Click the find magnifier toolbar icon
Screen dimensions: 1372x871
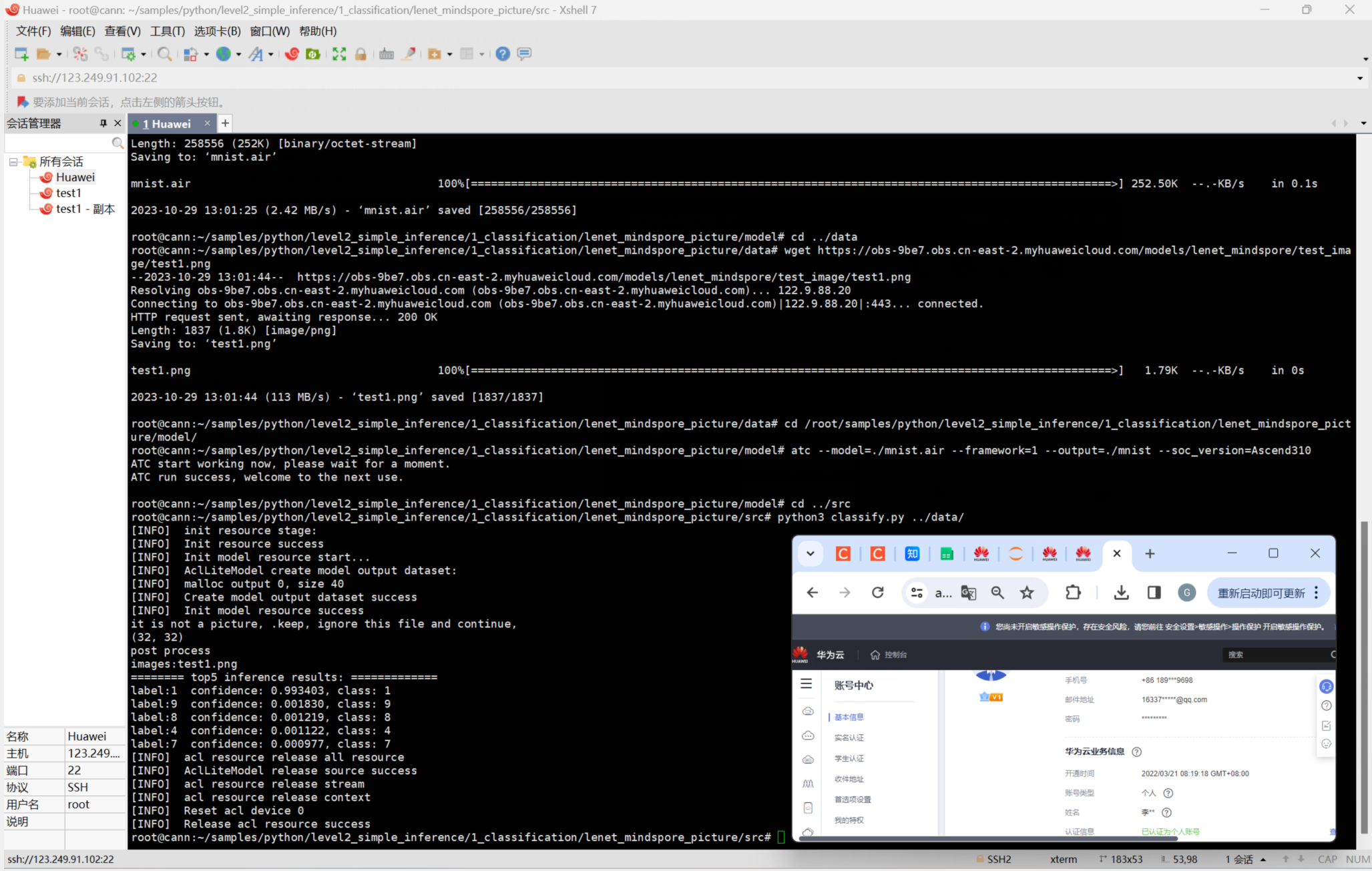[164, 54]
